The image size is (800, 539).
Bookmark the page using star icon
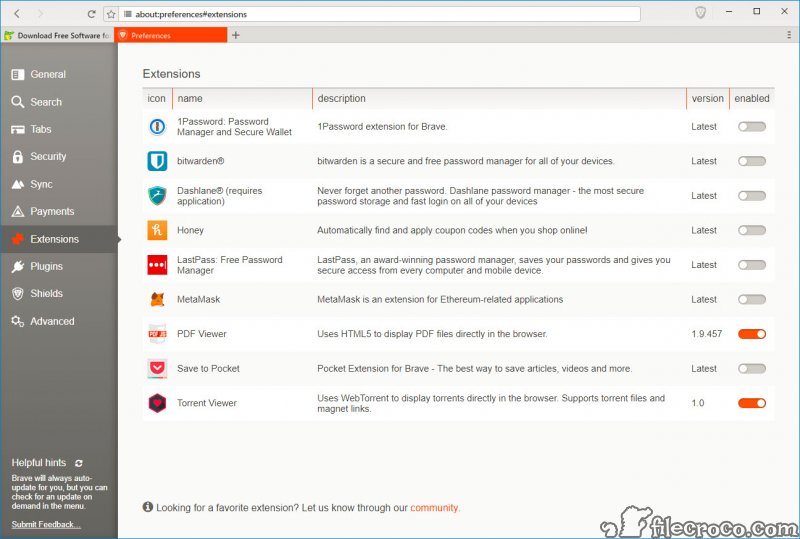[111, 14]
